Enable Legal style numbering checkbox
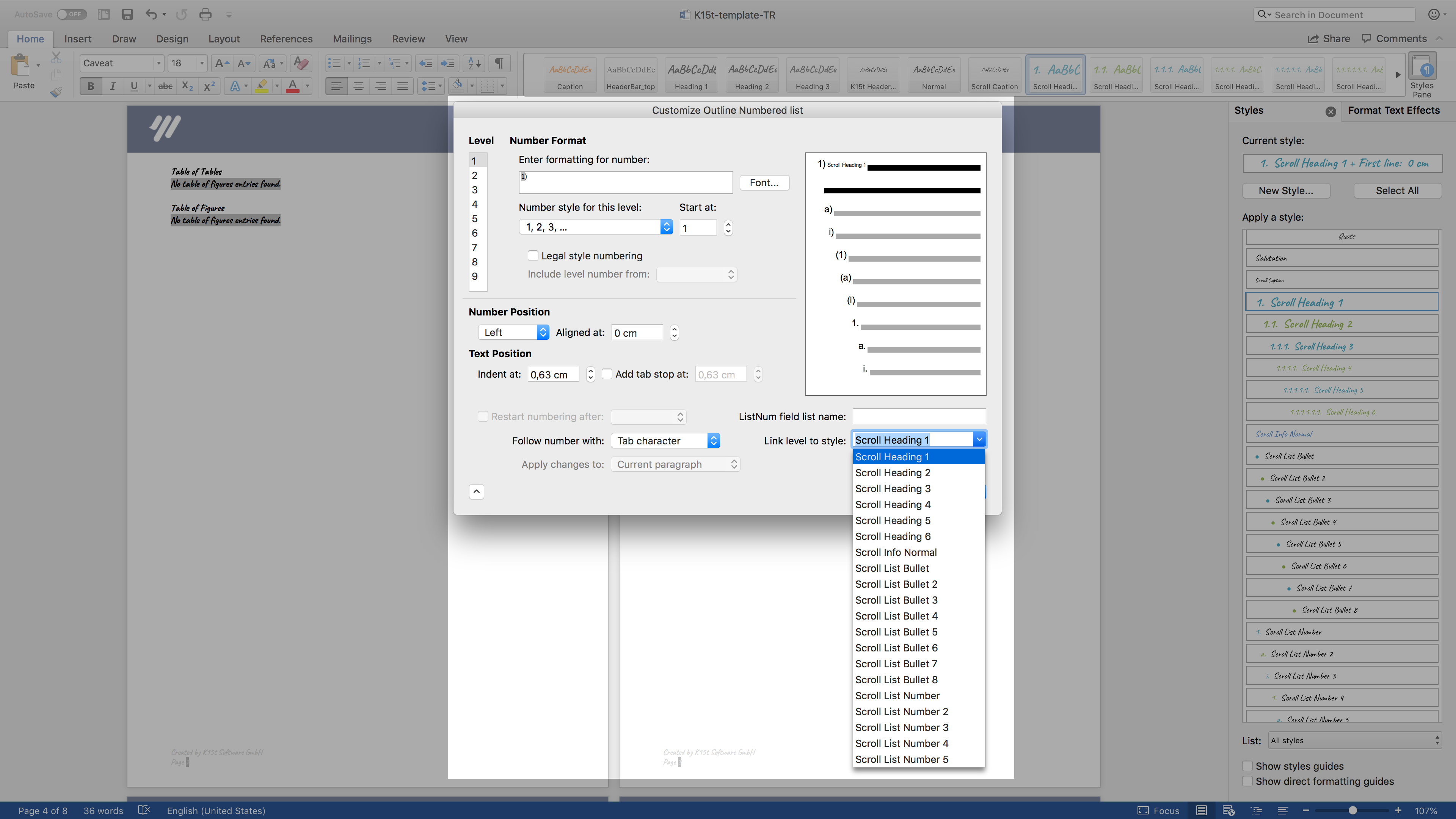 coord(533,256)
